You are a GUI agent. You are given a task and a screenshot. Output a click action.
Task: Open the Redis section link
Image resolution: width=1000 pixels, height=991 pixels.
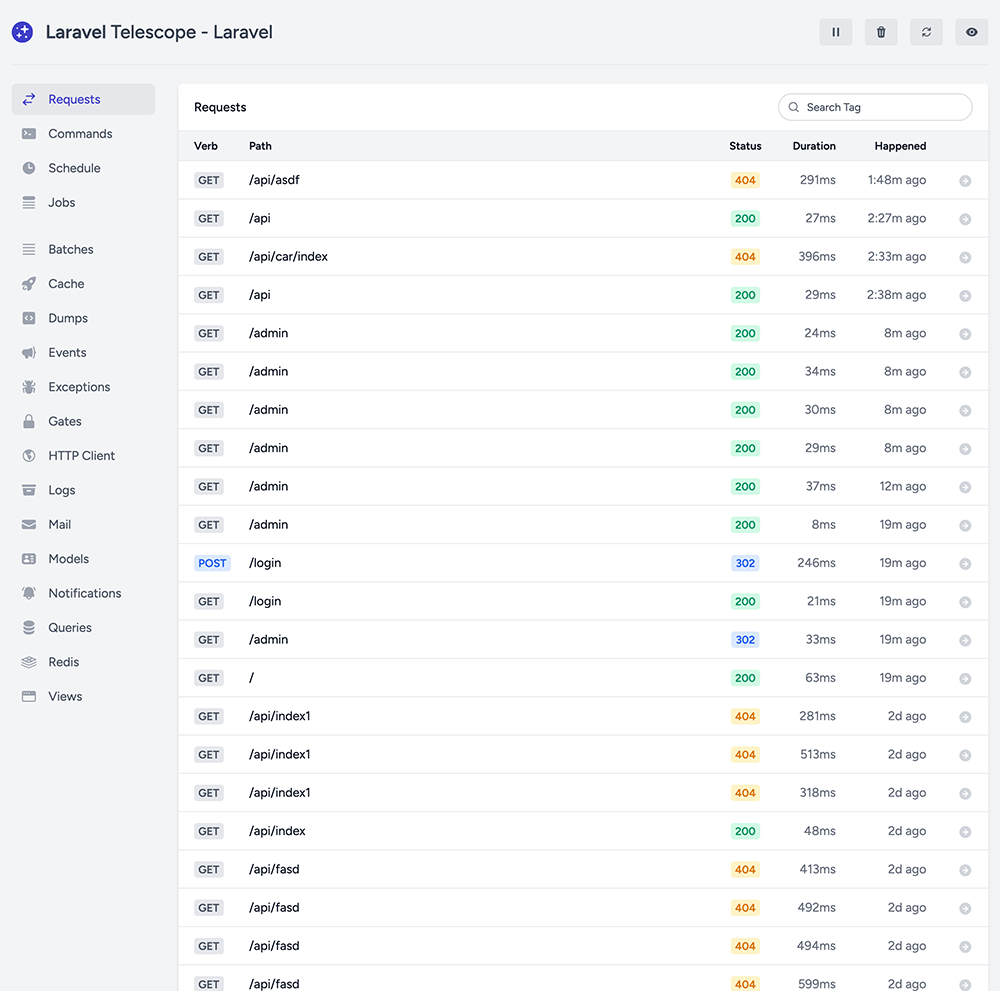[63, 662]
